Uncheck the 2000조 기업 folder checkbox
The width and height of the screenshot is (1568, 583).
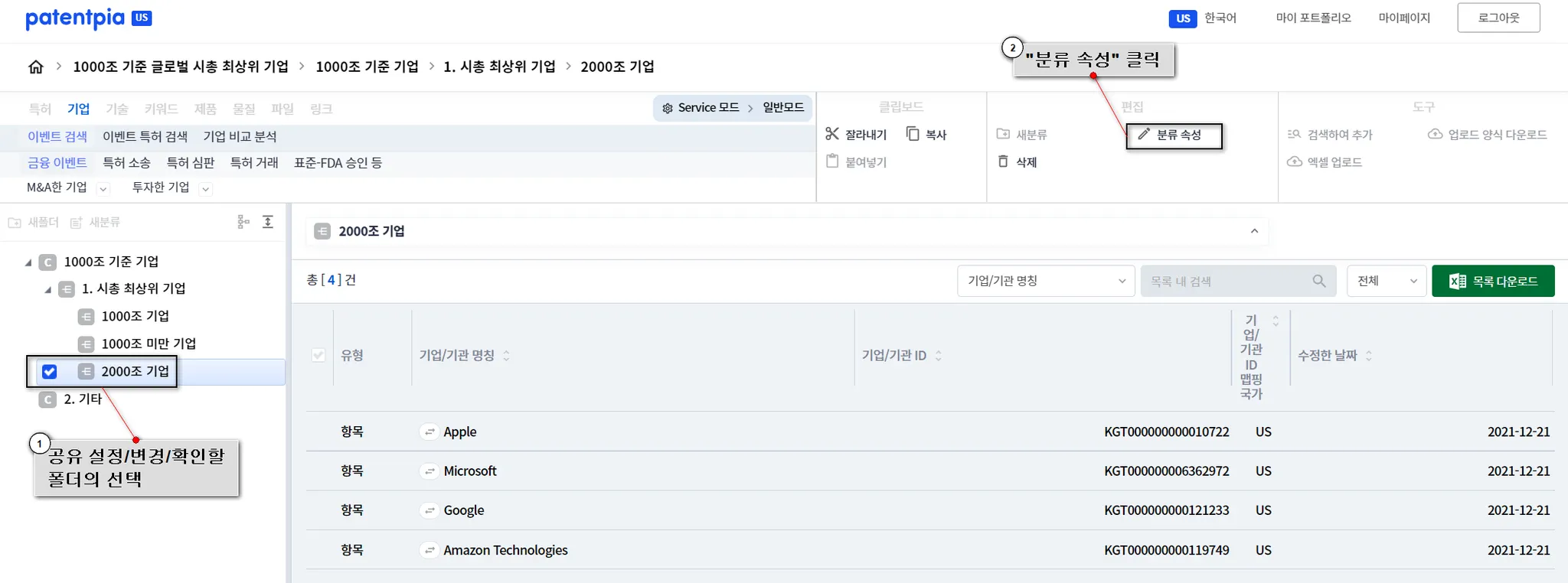(50, 372)
